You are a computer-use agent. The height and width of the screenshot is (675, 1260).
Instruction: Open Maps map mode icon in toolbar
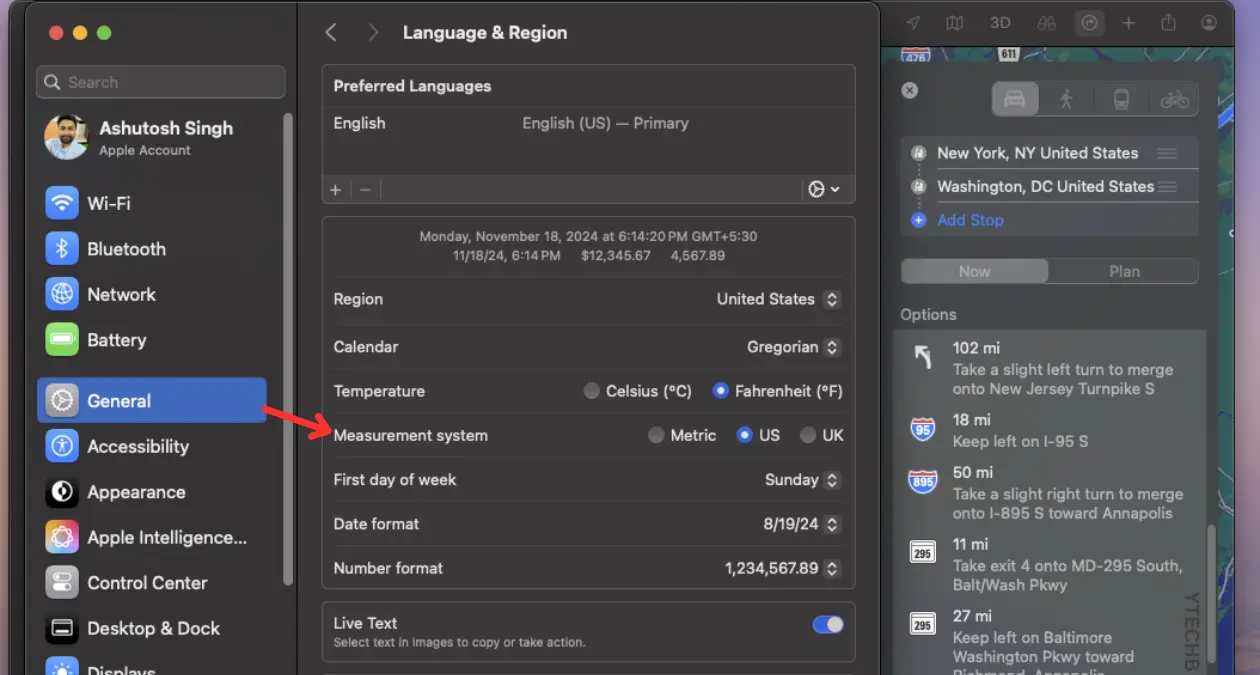click(x=955, y=23)
